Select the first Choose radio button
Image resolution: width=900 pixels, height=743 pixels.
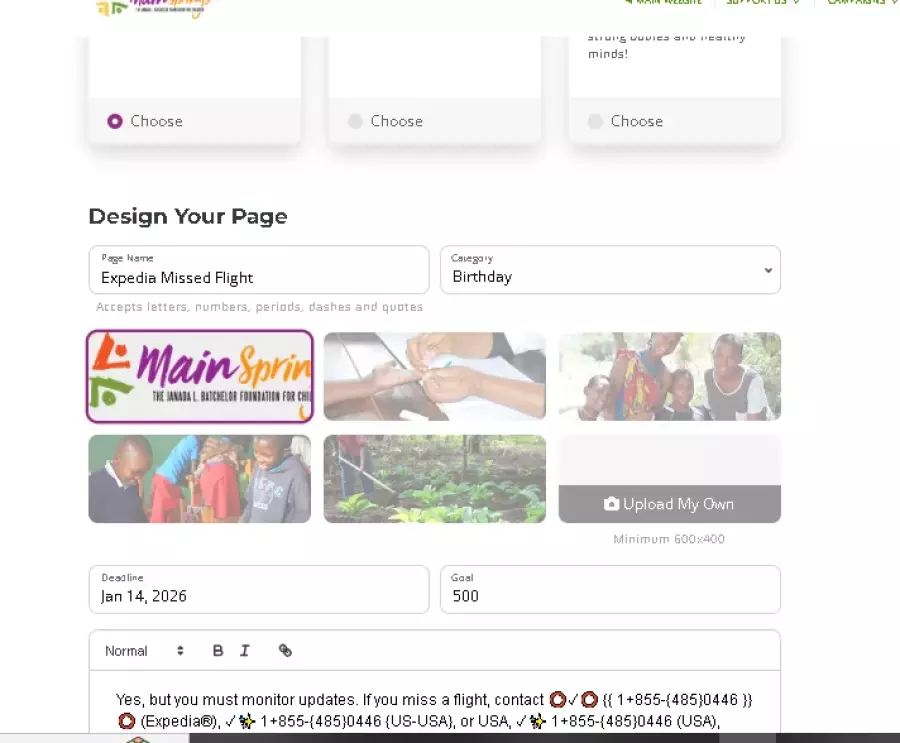[115, 121]
